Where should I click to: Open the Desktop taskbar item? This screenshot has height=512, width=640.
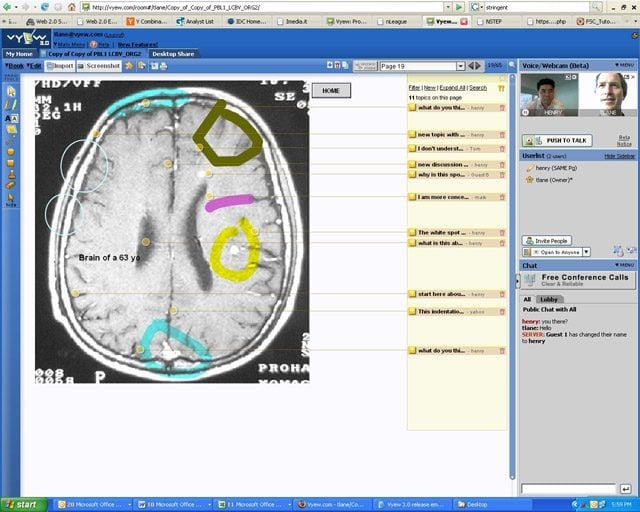492,505
